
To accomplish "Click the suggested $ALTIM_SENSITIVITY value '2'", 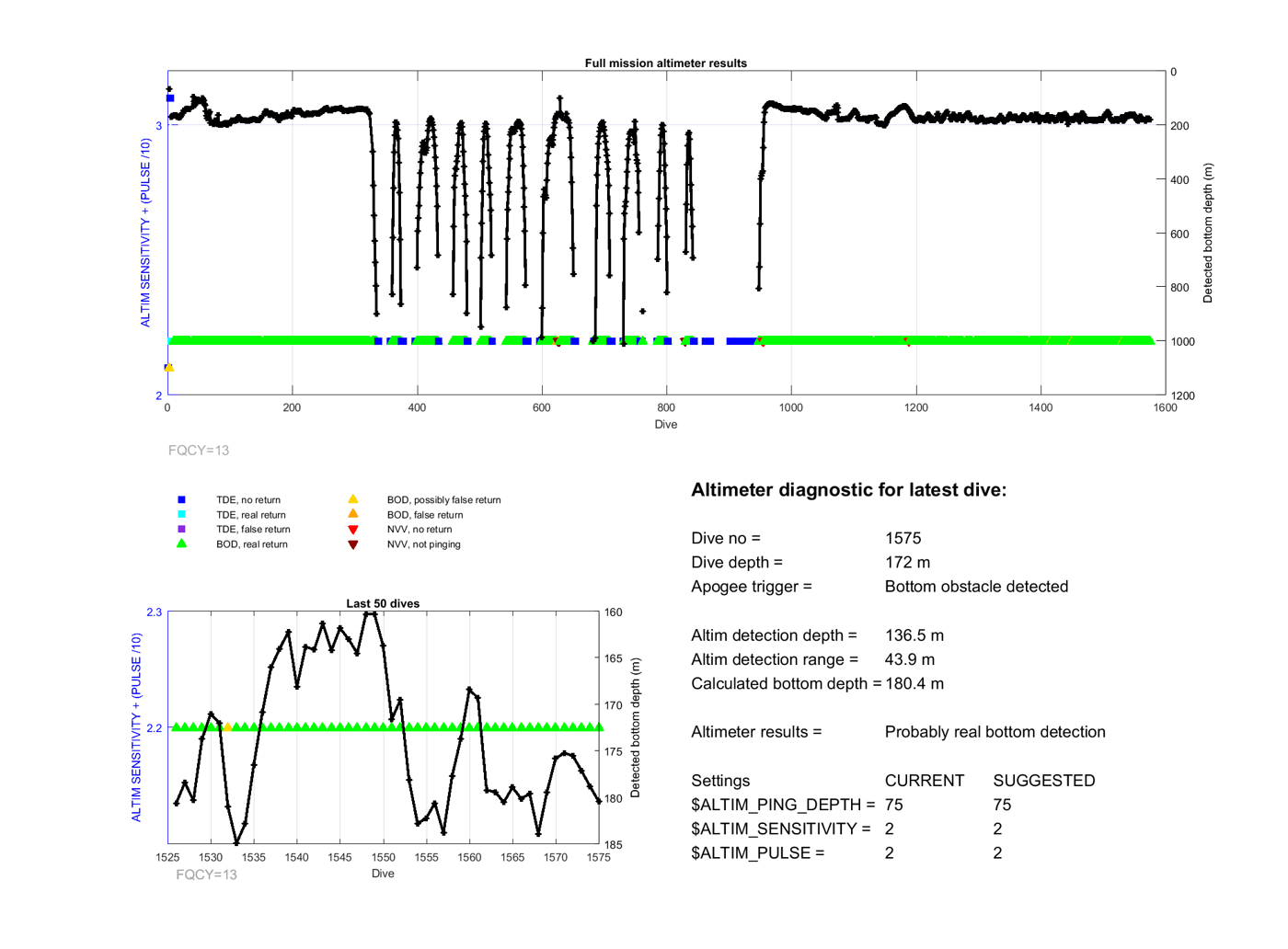I will [x=997, y=829].
